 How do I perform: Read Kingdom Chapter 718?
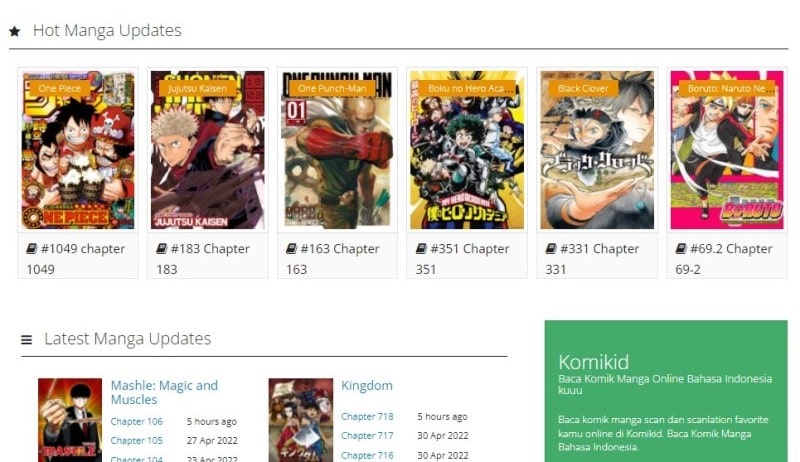(367, 417)
